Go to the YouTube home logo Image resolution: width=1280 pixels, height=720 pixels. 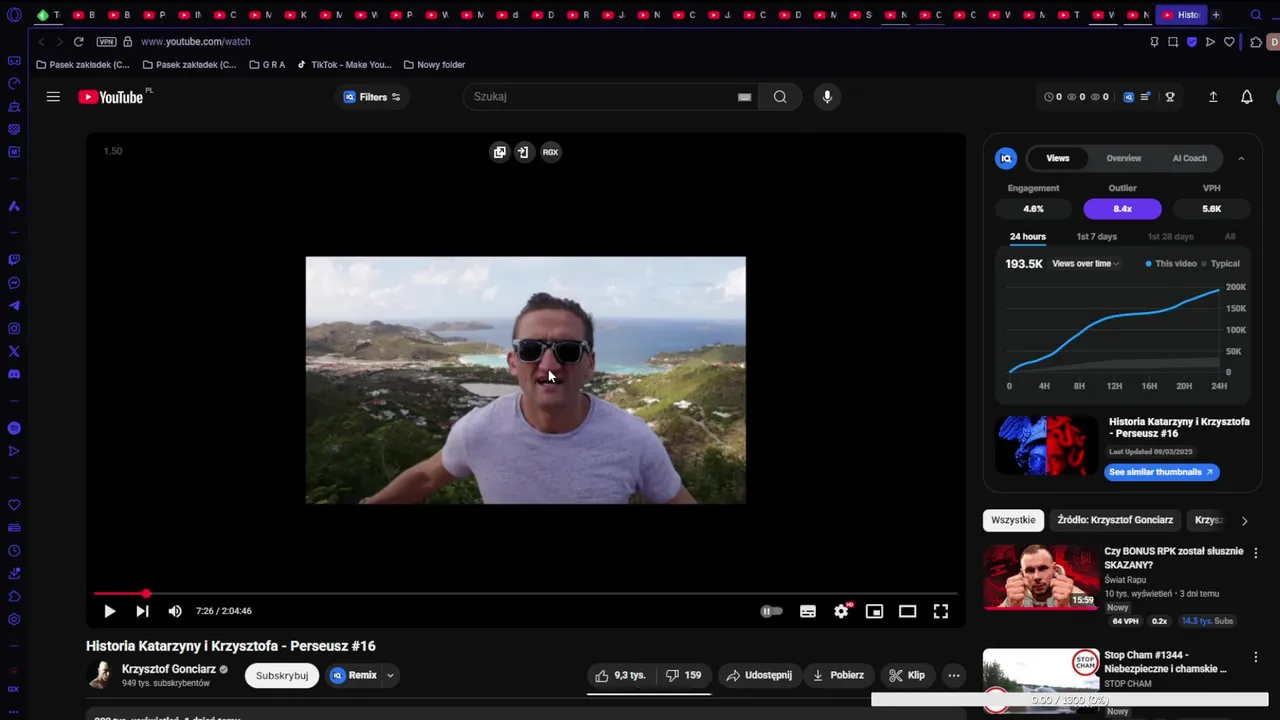coord(111,97)
